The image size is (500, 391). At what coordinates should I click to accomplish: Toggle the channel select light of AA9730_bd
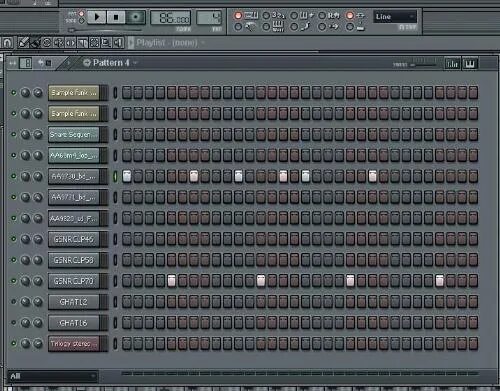(x=115, y=177)
